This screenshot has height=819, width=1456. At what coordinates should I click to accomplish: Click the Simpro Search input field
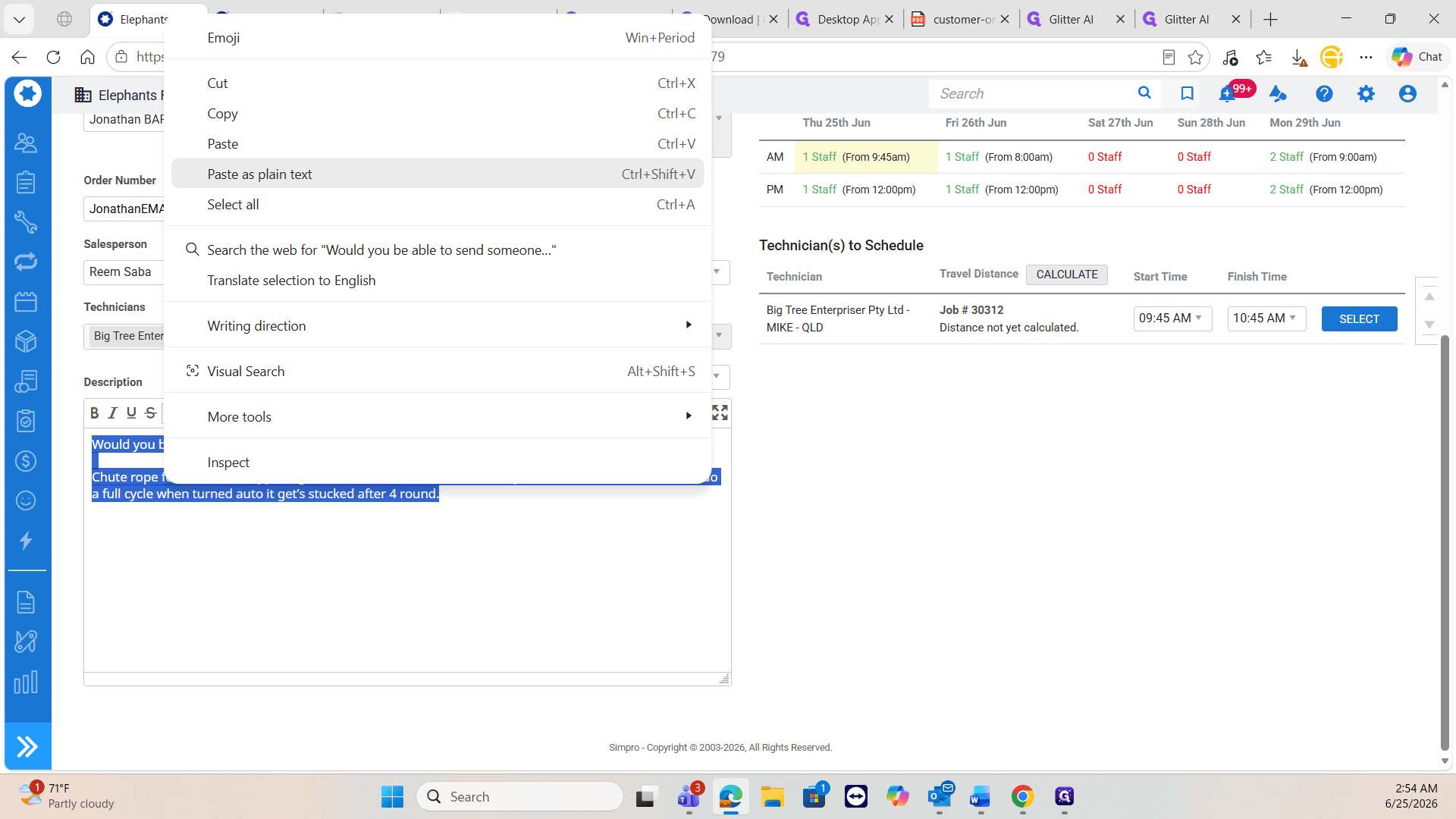point(1031,93)
